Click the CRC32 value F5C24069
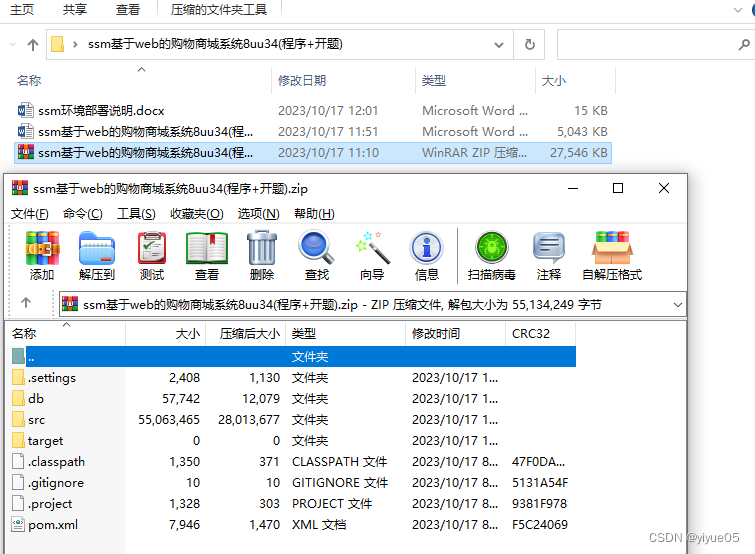Screen dimensions: 755x554 pos(540,524)
